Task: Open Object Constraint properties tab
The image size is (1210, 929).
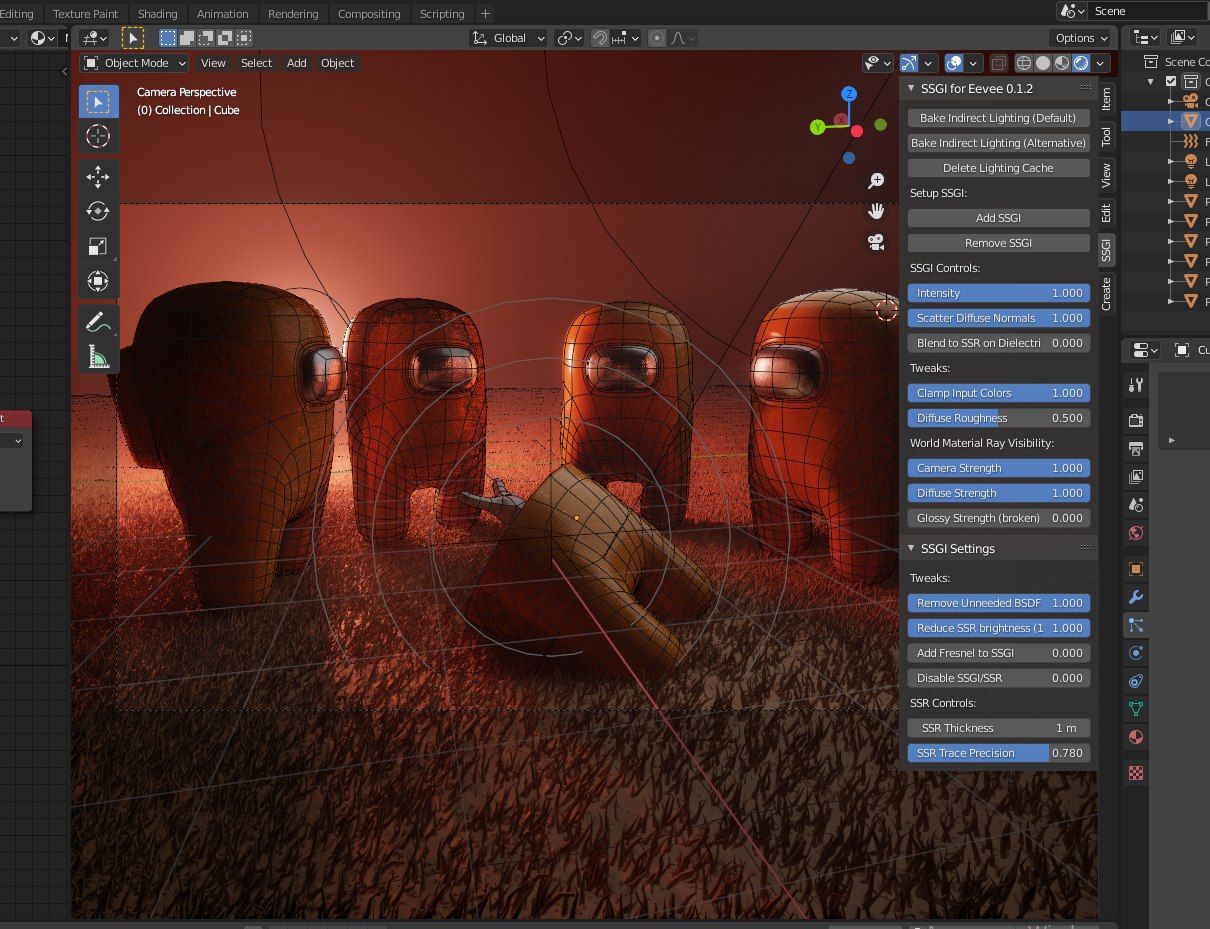Action: click(1135, 681)
